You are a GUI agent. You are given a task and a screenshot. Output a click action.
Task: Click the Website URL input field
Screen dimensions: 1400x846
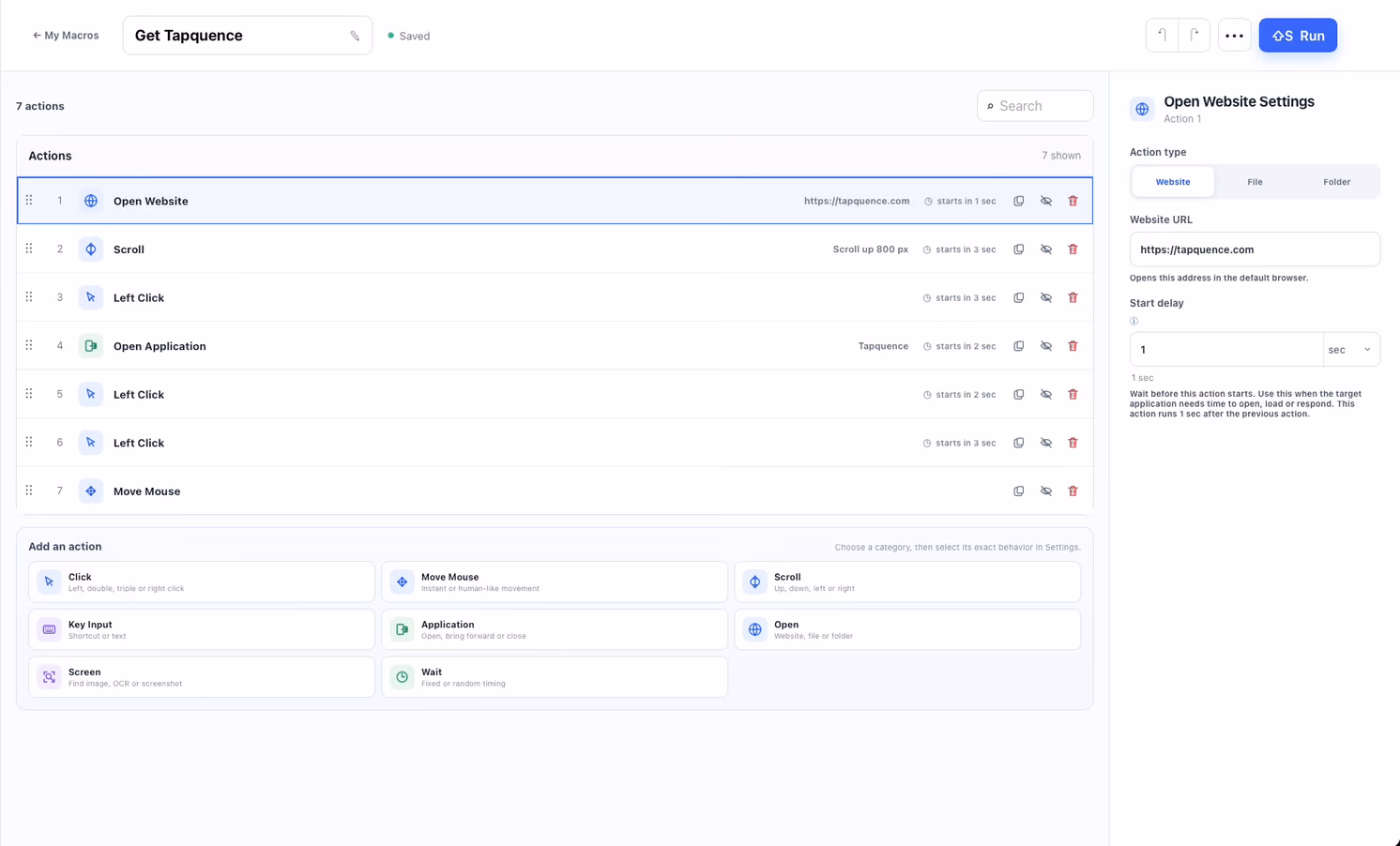(x=1255, y=249)
